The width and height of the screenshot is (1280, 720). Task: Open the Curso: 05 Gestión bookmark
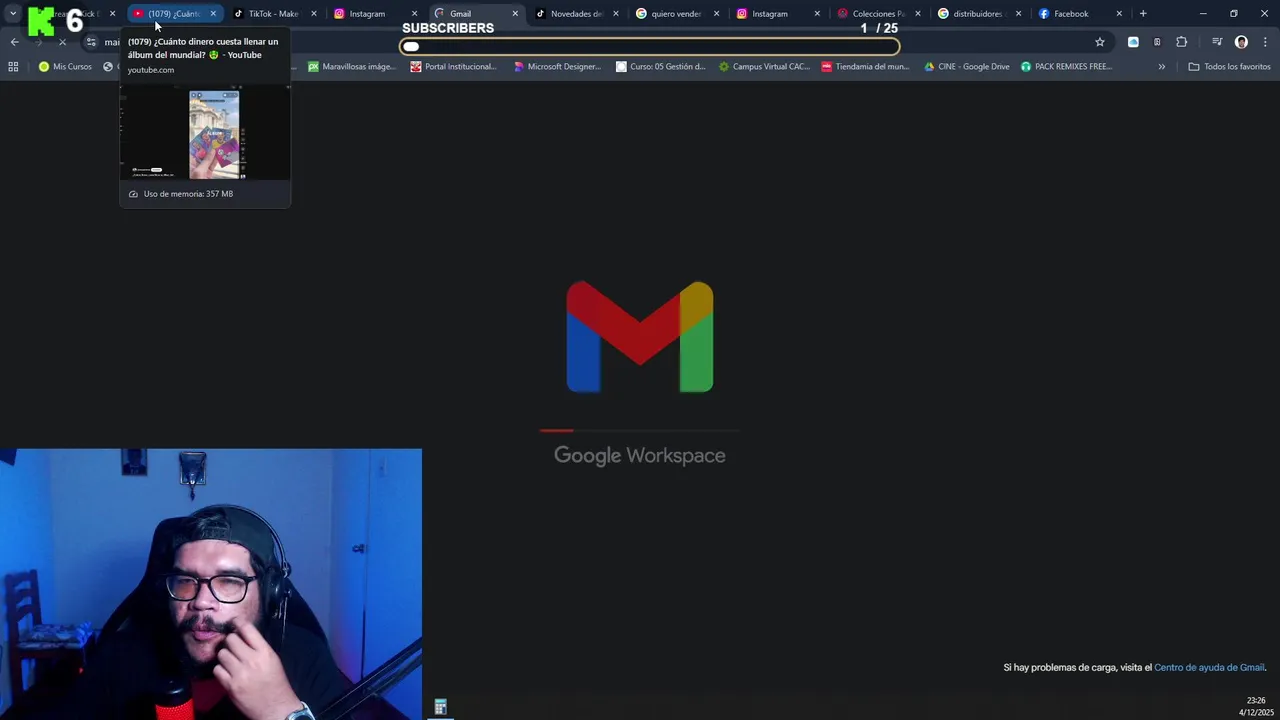click(660, 67)
